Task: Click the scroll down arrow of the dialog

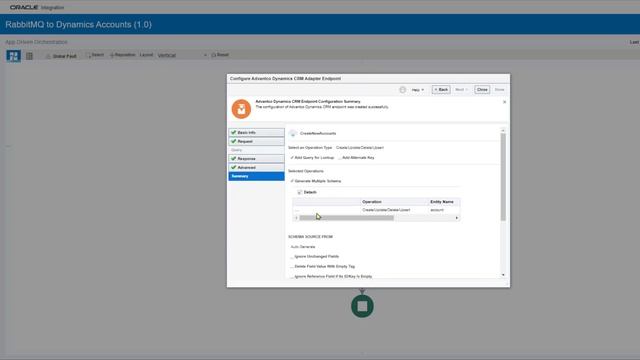Action: pos(503,275)
